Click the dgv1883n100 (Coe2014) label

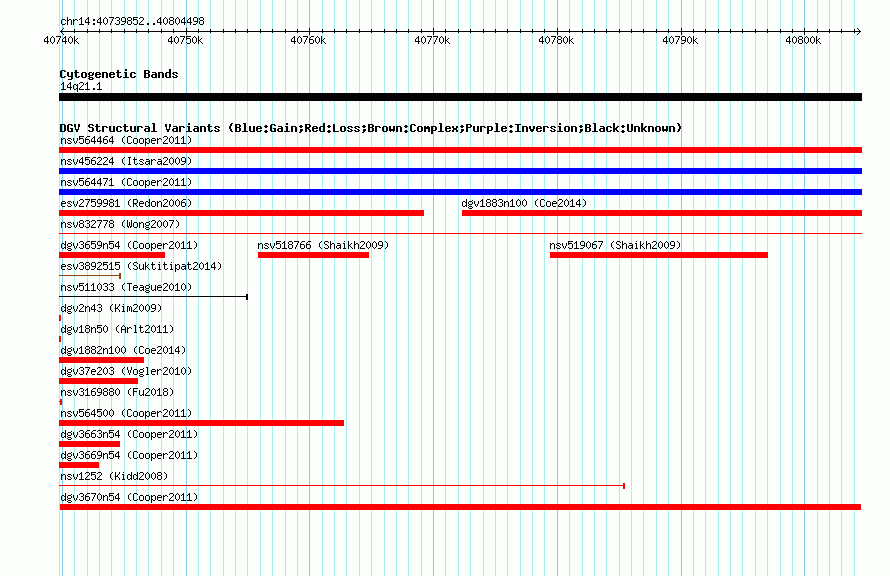point(524,203)
